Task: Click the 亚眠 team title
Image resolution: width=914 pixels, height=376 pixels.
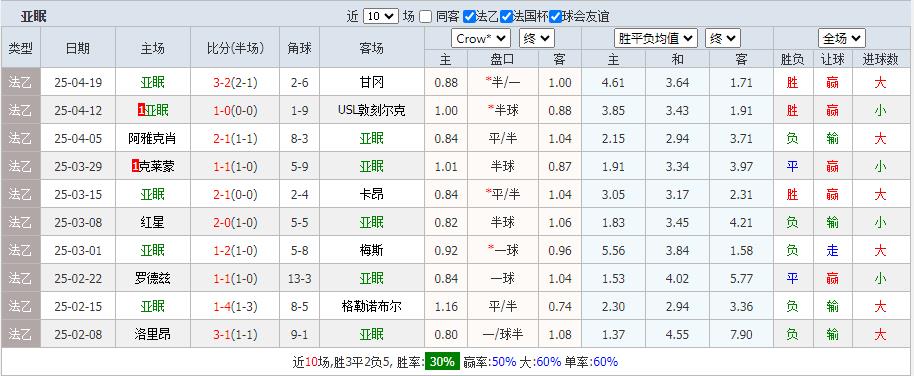Action: 33,16
